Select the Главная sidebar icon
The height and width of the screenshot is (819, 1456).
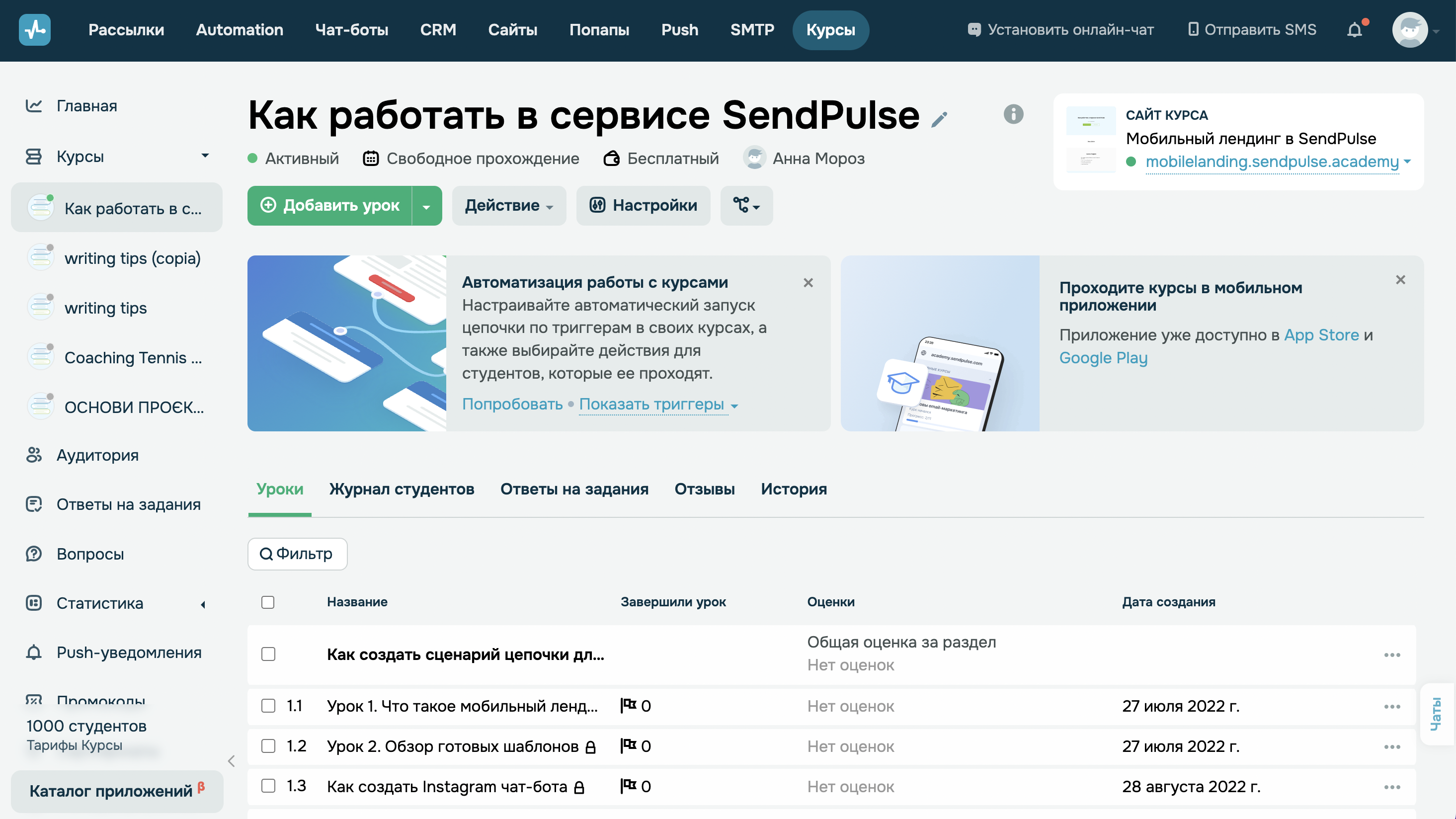pos(34,106)
